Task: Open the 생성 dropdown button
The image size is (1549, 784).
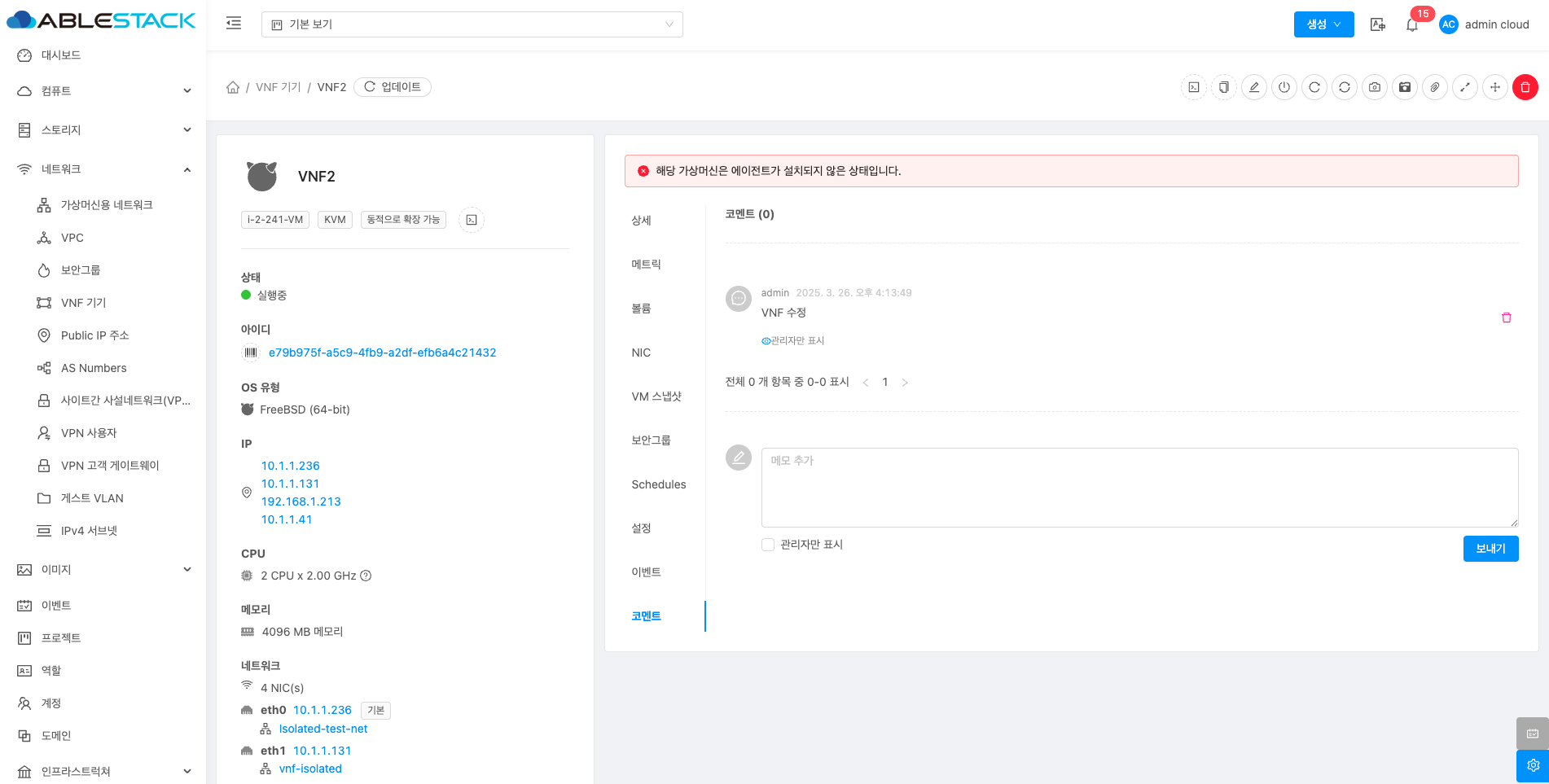Action: coord(1323,24)
